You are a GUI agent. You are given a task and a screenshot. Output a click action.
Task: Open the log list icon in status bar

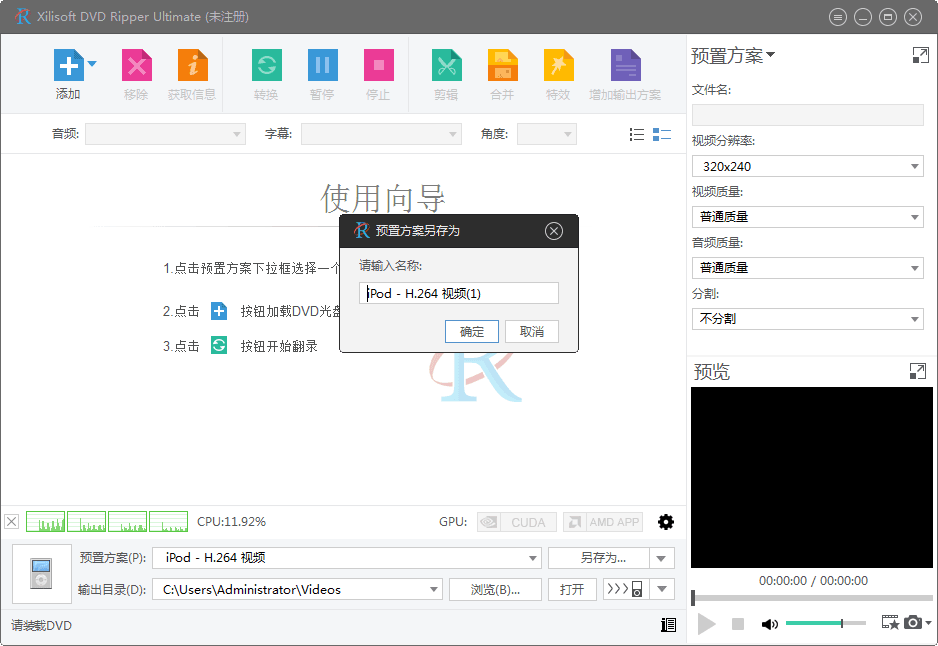pyautogui.click(x=668, y=625)
